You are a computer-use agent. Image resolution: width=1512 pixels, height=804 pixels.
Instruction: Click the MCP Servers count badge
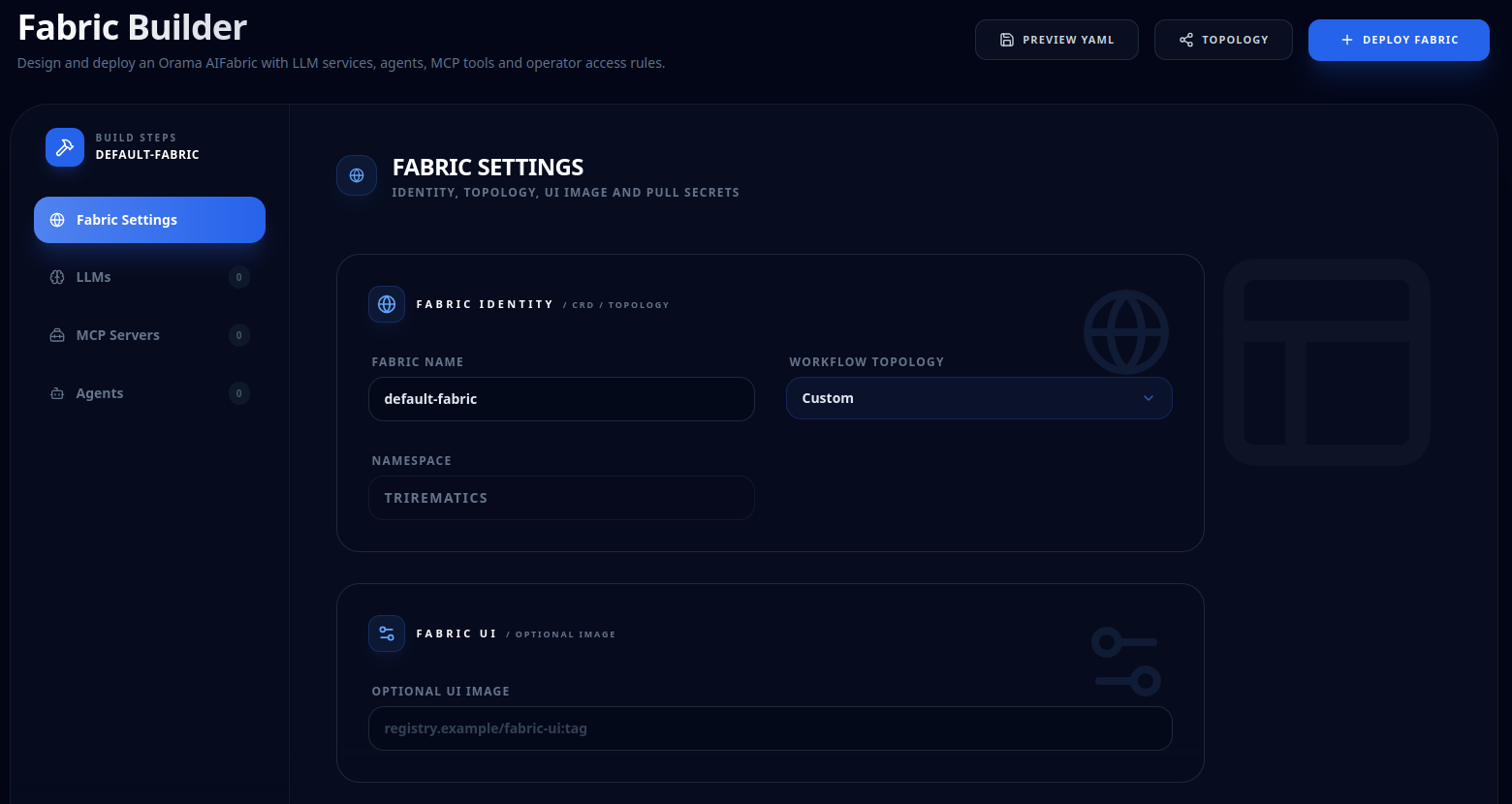pos(239,335)
